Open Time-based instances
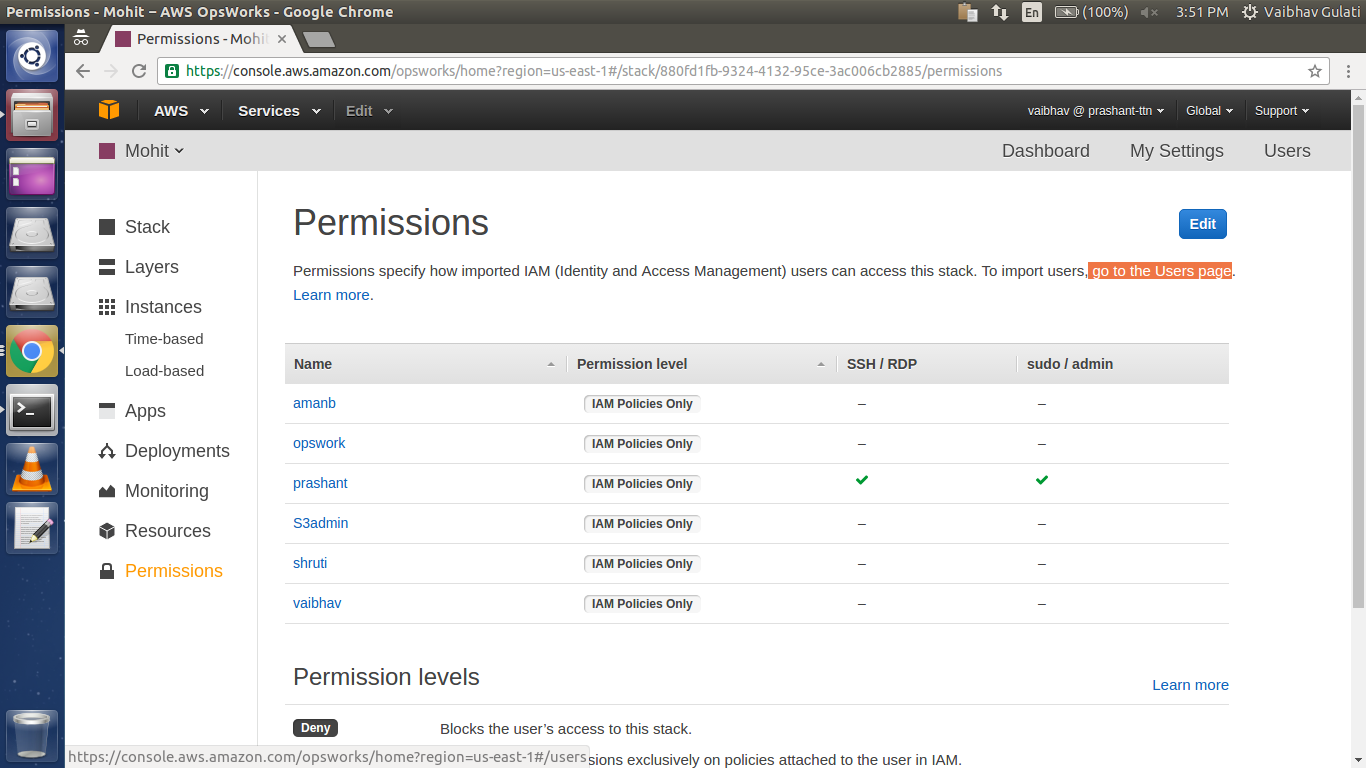Viewport: 1366px width, 768px height. (164, 339)
